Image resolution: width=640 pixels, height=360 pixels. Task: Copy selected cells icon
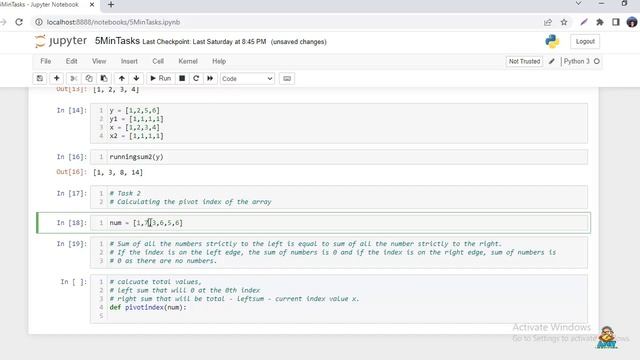click(x=89, y=78)
